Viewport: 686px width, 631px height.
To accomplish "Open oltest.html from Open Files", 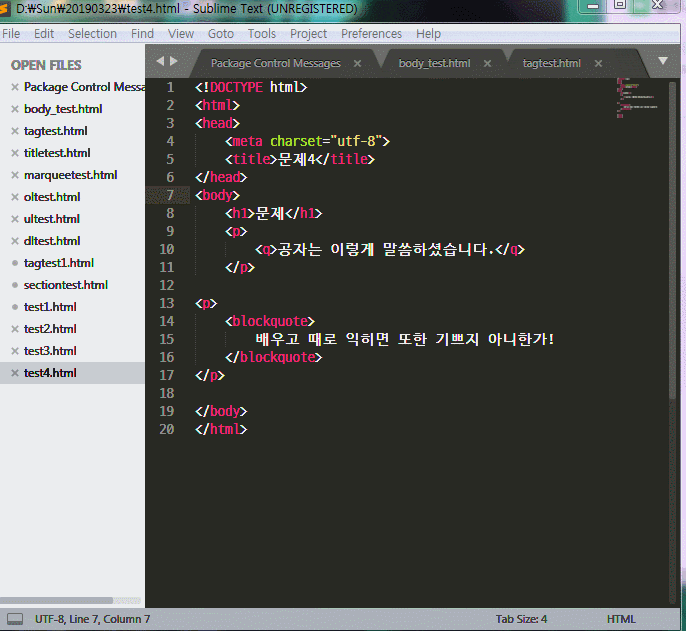I will click(x=52, y=197).
